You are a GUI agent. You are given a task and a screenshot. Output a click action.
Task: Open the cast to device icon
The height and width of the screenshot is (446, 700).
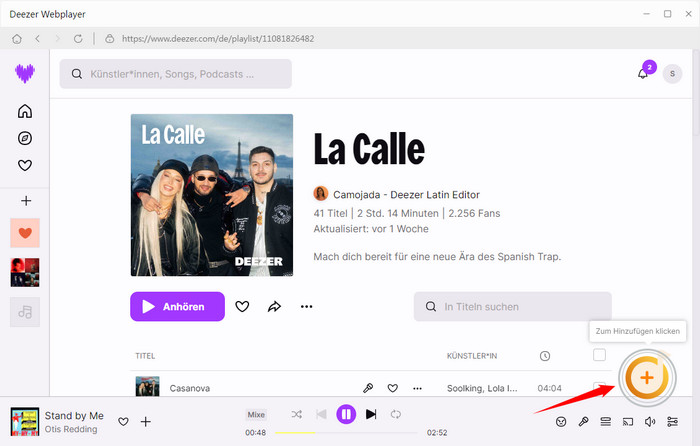pyautogui.click(x=628, y=421)
